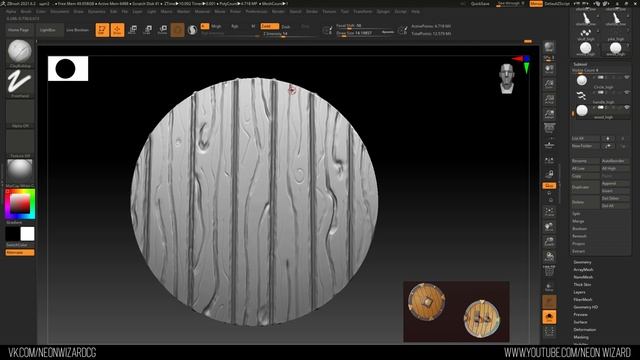Click the BPR render icon
Image resolution: width=640 pixels, height=360 pixels.
point(549,47)
